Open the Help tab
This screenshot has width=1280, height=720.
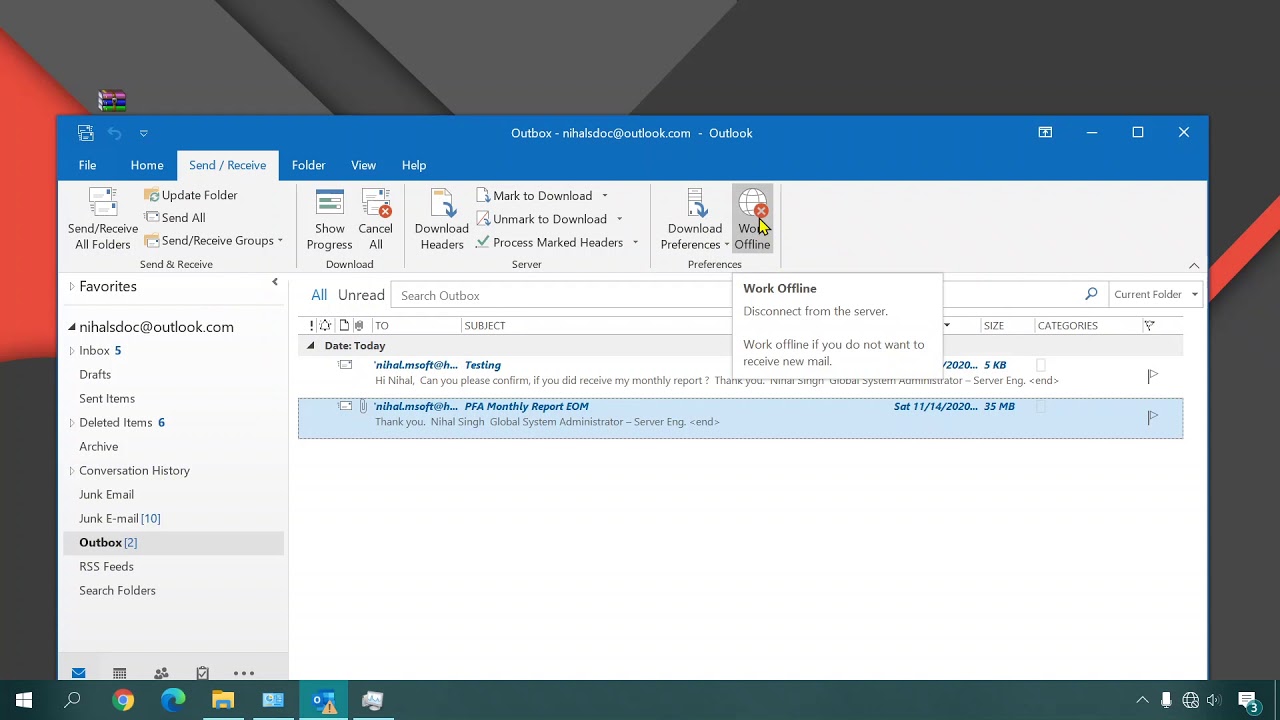pos(414,165)
